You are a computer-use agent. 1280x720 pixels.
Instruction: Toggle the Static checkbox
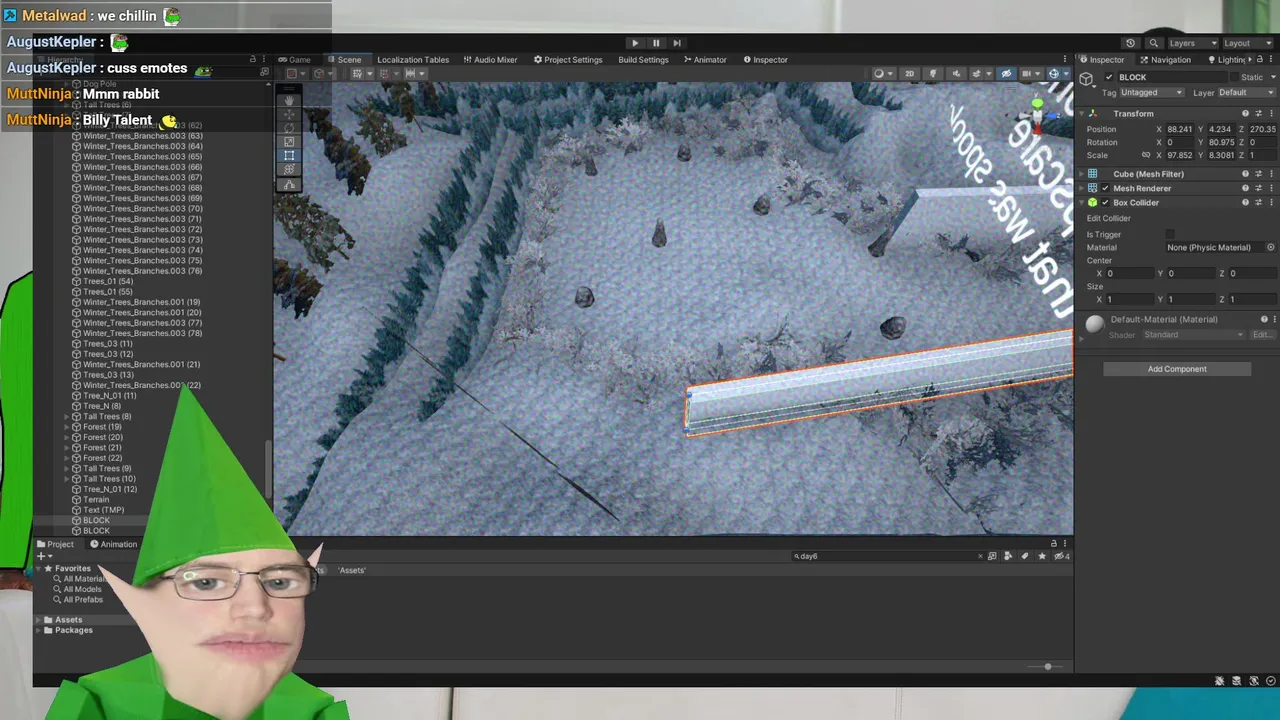[x=1235, y=77]
